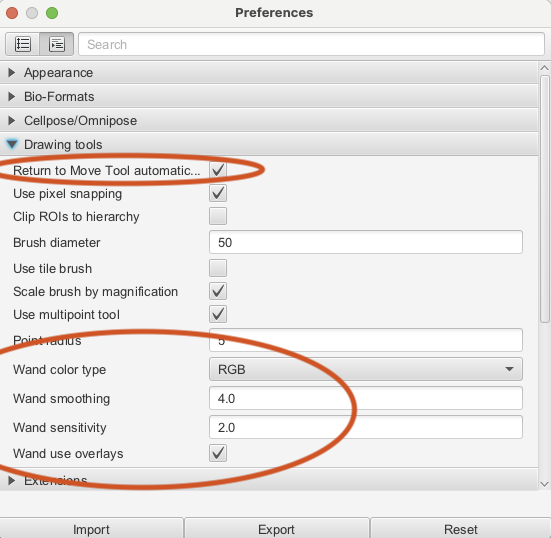
Task: Switch to the categorized view icon
Action: [57, 44]
